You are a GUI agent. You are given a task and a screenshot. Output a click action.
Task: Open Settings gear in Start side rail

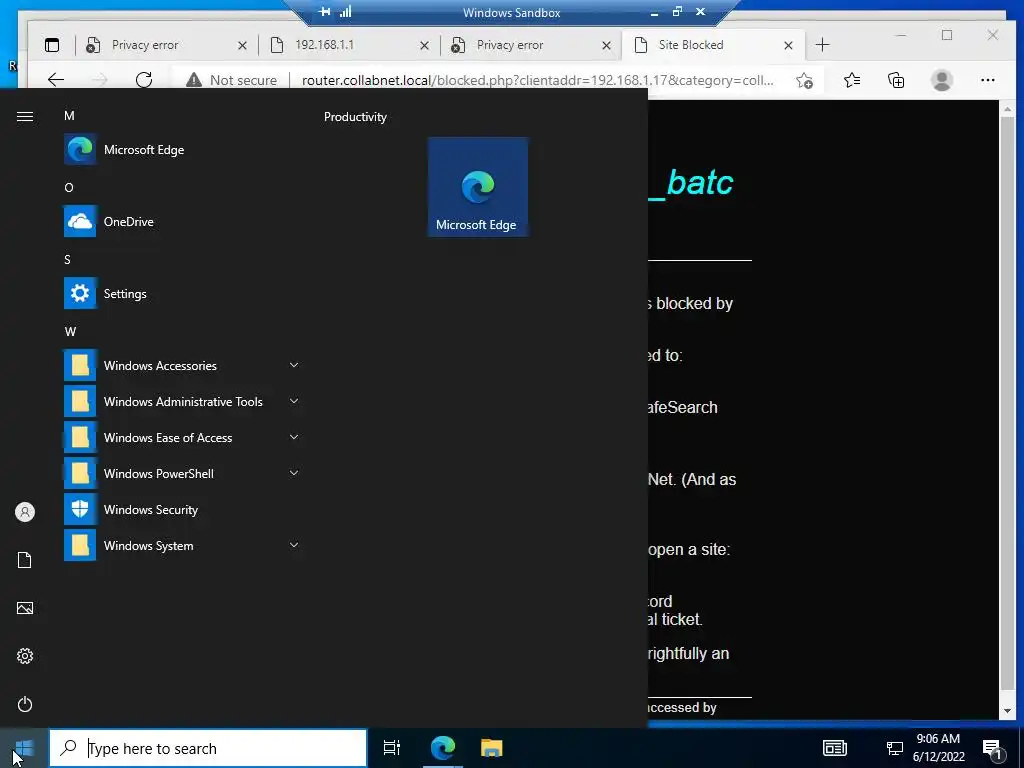25,656
